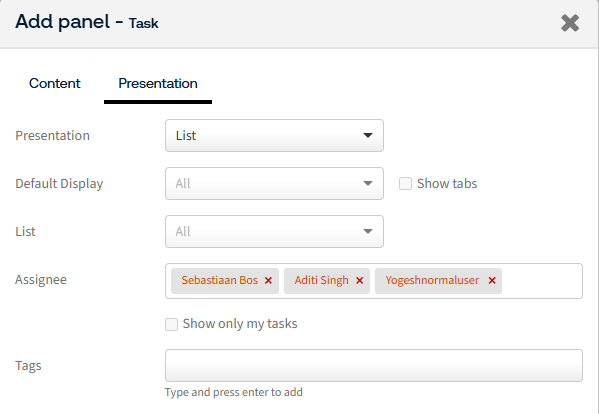Click the Show only my tasks label
Viewport: 599px width, 414px height.
240,324
